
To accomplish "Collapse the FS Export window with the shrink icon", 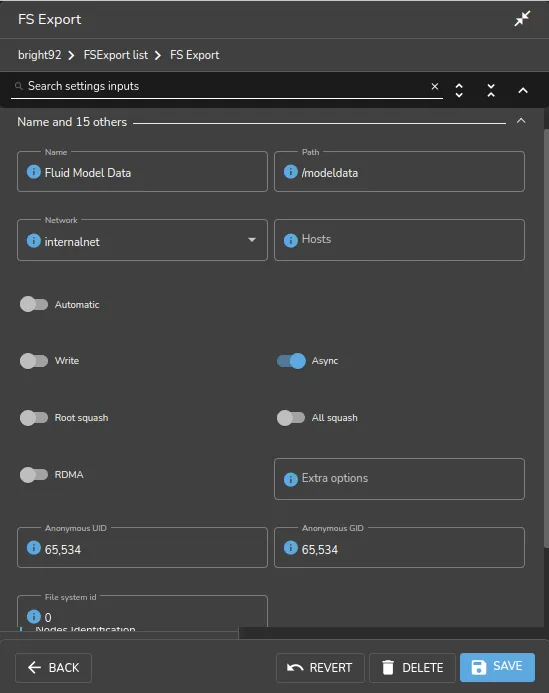I will (522, 19).
